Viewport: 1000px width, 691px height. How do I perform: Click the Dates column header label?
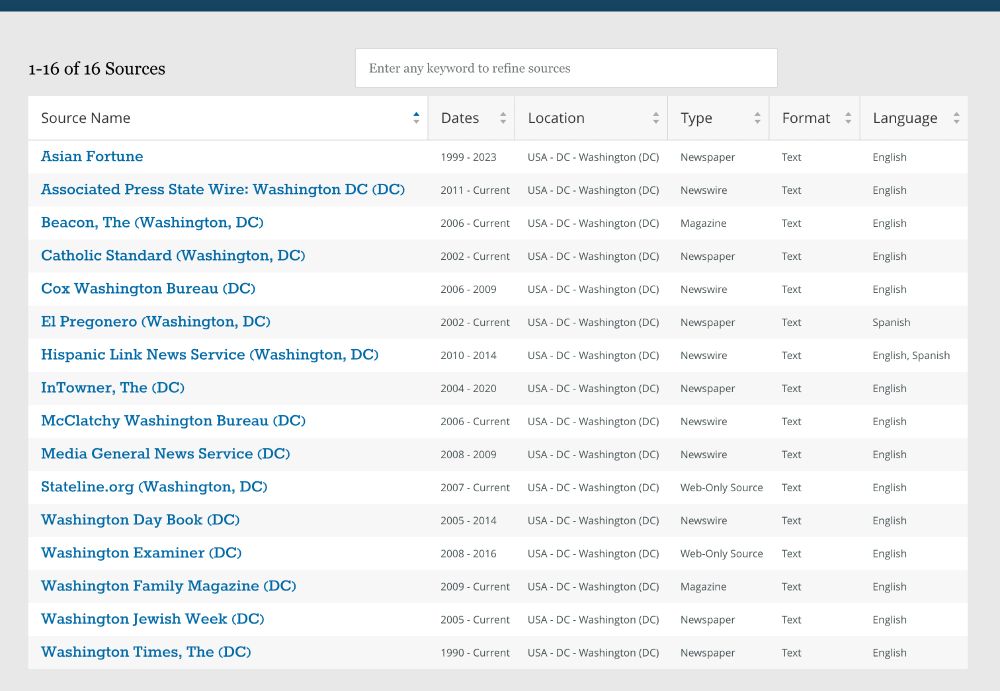tap(460, 118)
